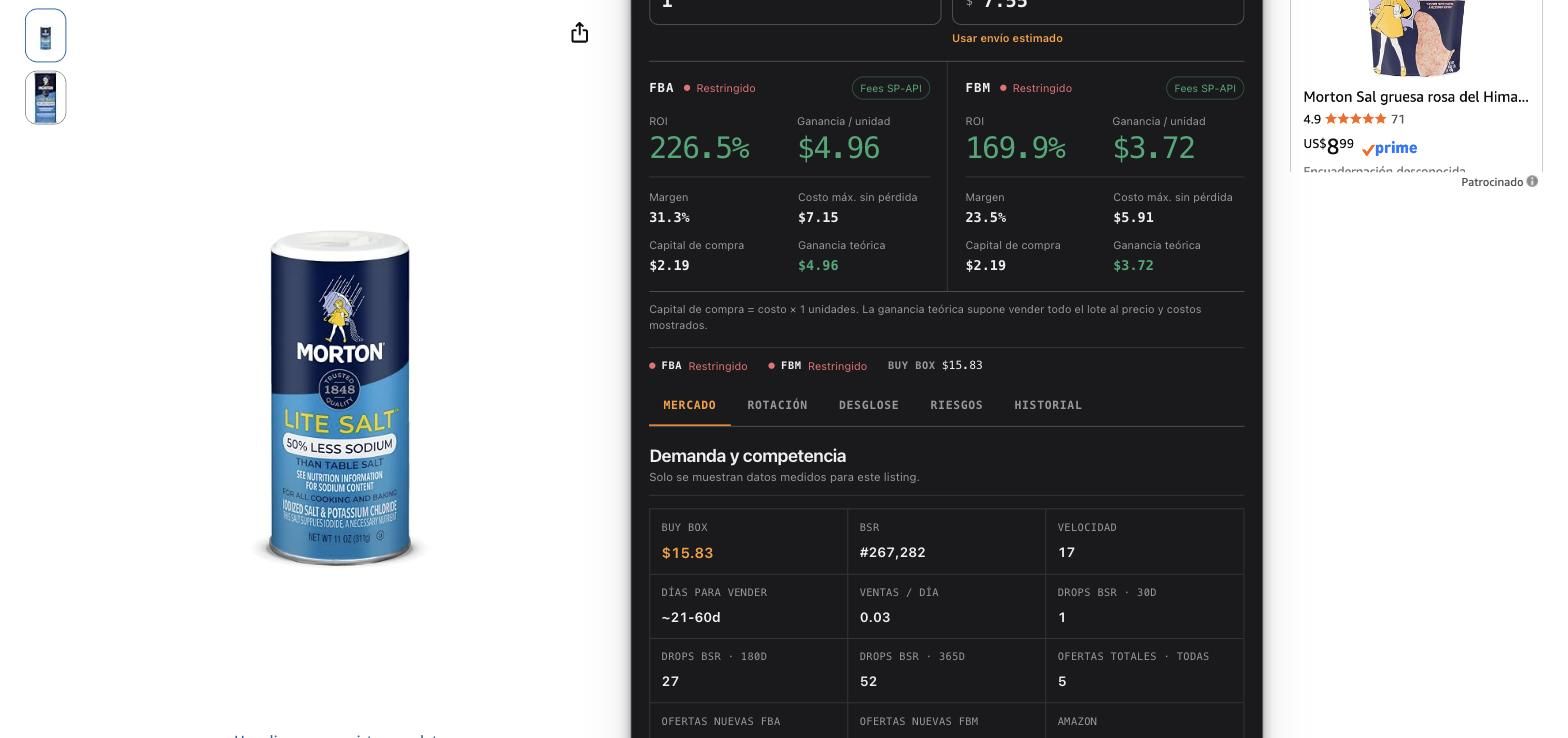Show the HISTORIAL tab
Viewport: 1568px width, 738px height.
tap(1048, 405)
